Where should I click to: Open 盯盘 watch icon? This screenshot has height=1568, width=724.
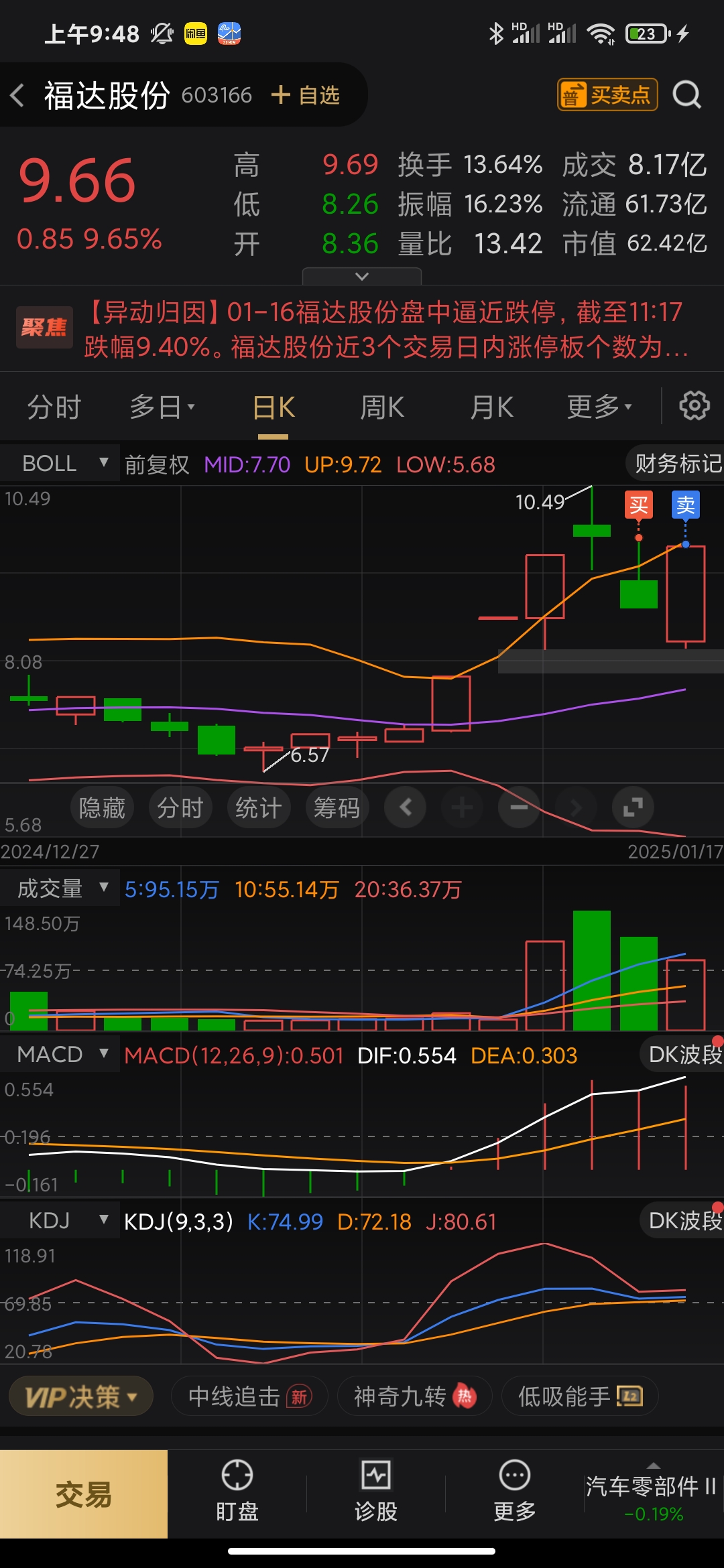click(x=237, y=1492)
